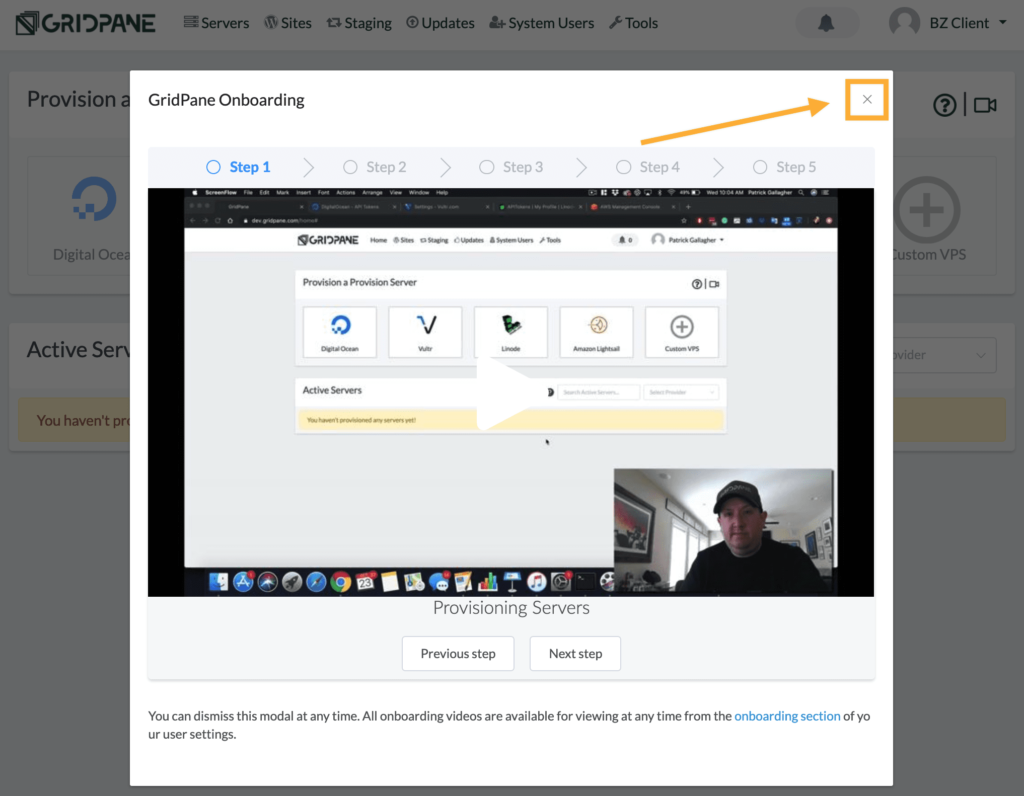Play the Provisioning Servers video
1024x796 pixels.
pyautogui.click(x=510, y=393)
